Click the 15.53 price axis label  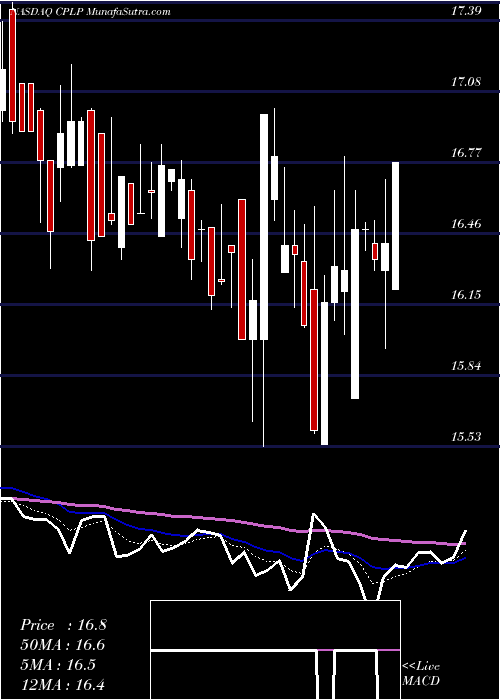click(x=466, y=437)
